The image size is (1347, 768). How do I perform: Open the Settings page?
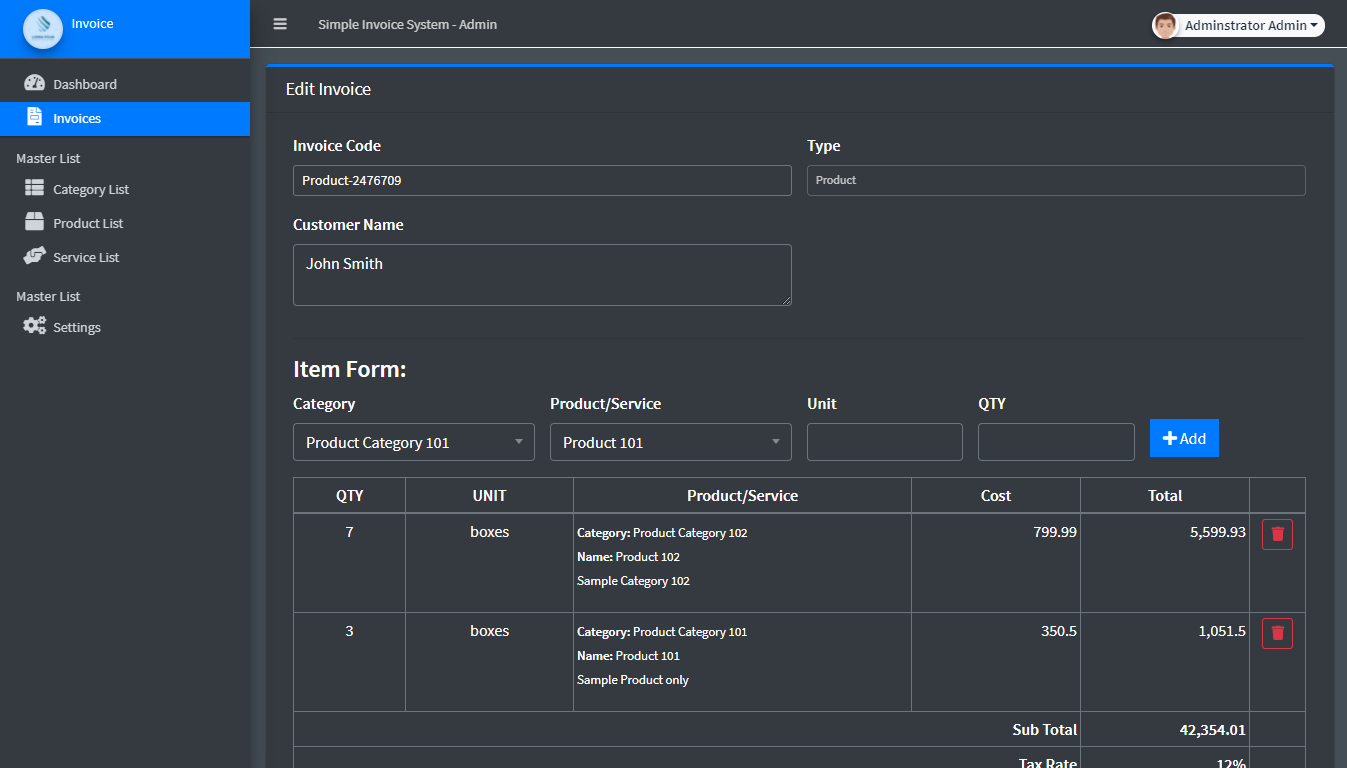(x=74, y=326)
